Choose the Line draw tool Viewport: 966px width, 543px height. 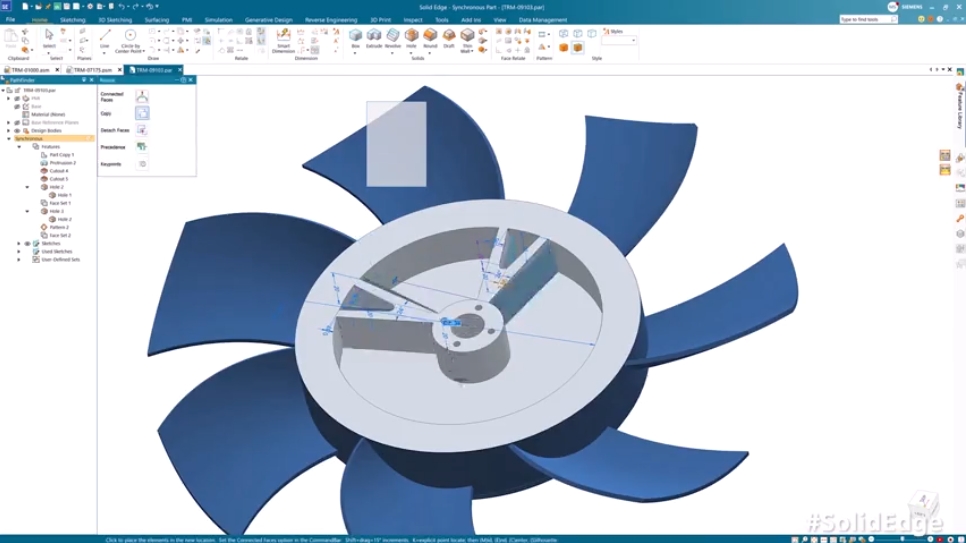(105, 37)
